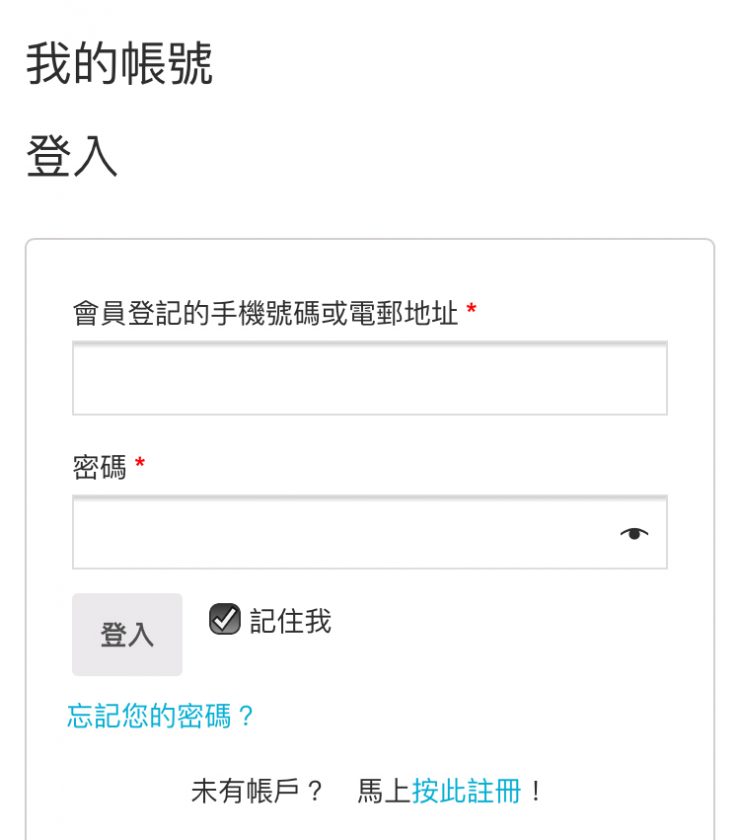Select the 我的帳號 page heading

[x=119, y=64]
